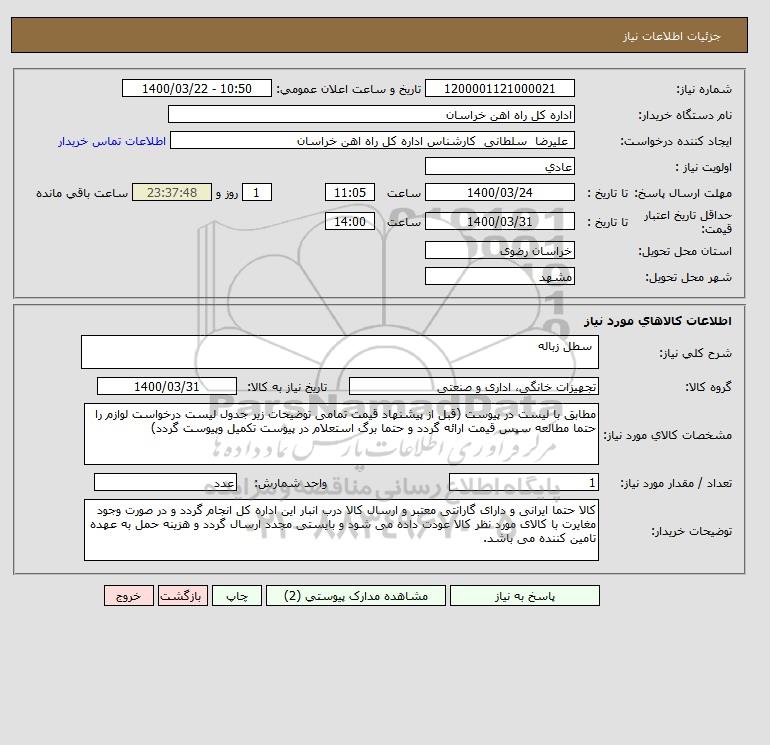This screenshot has height=745, width=770.
Task: Click goods group field تجهیزات خانگی، اداری و صنعتی
Action: click(x=474, y=386)
